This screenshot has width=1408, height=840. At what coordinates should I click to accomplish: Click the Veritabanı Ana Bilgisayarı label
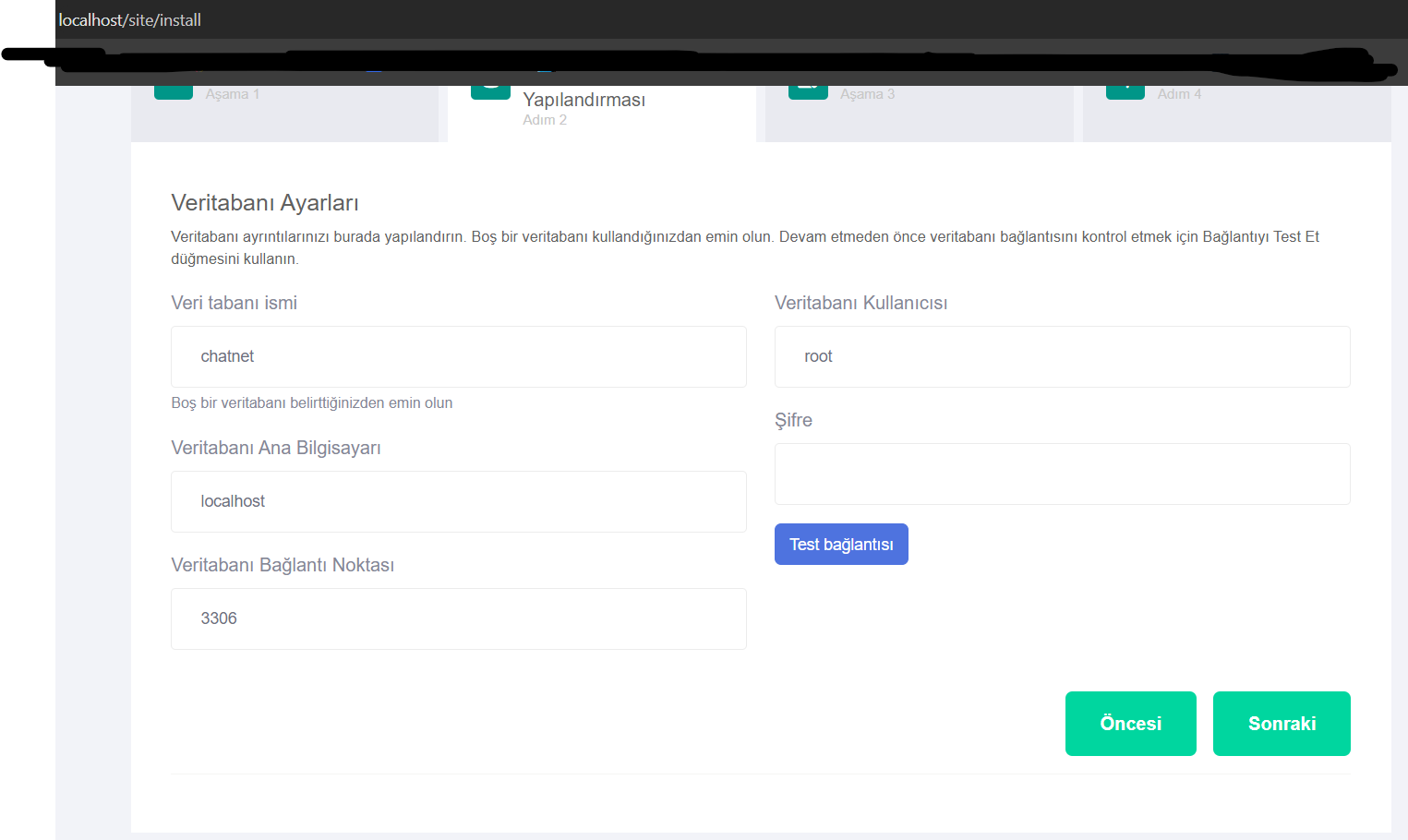[276, 448]
